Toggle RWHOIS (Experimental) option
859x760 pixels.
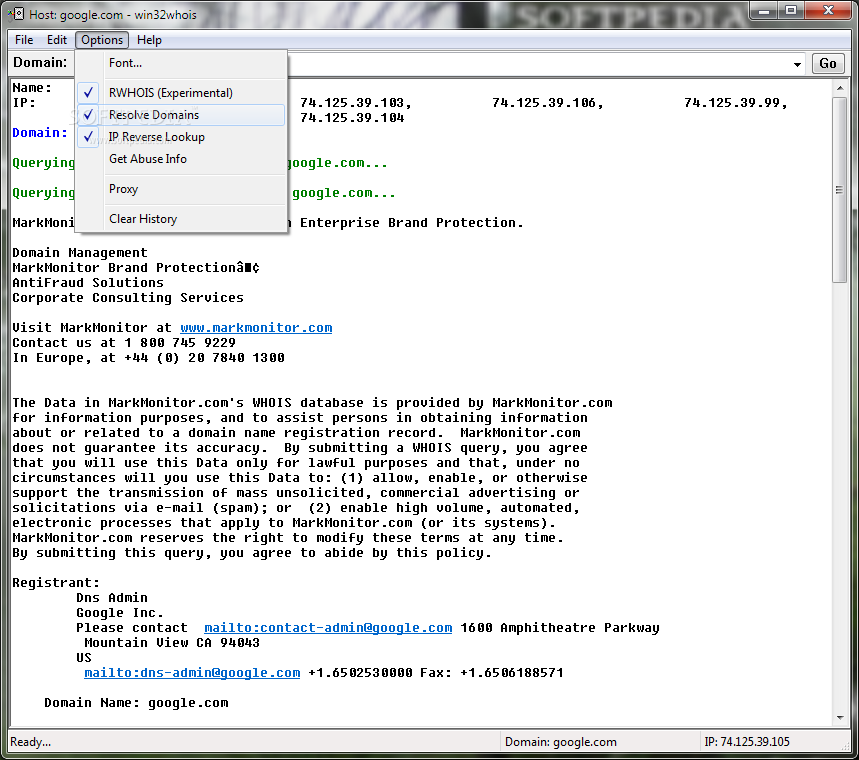click(181, 93)
